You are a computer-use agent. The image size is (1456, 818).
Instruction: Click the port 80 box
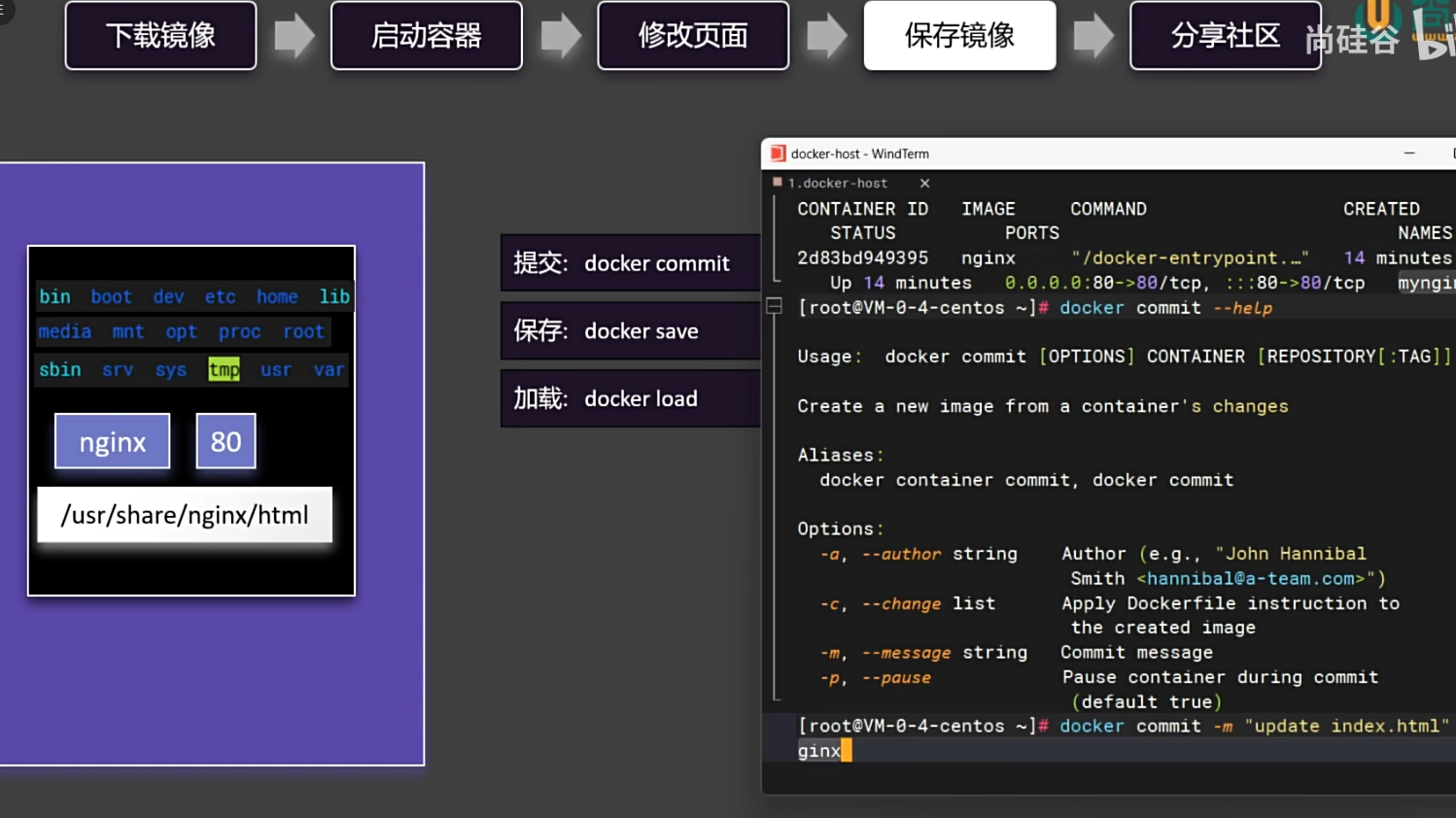coord(225,442)
